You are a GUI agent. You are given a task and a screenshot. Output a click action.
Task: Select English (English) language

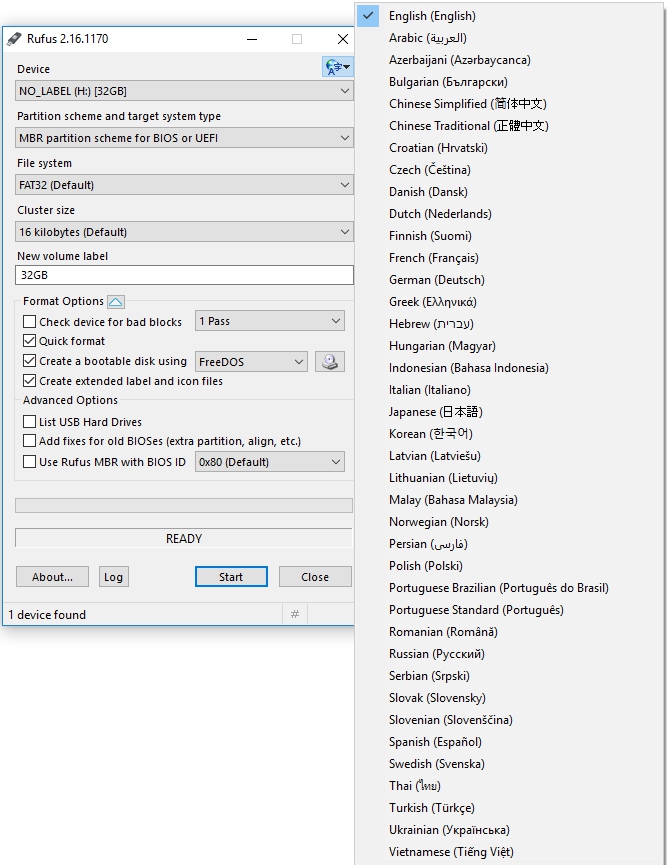point(509,16)
